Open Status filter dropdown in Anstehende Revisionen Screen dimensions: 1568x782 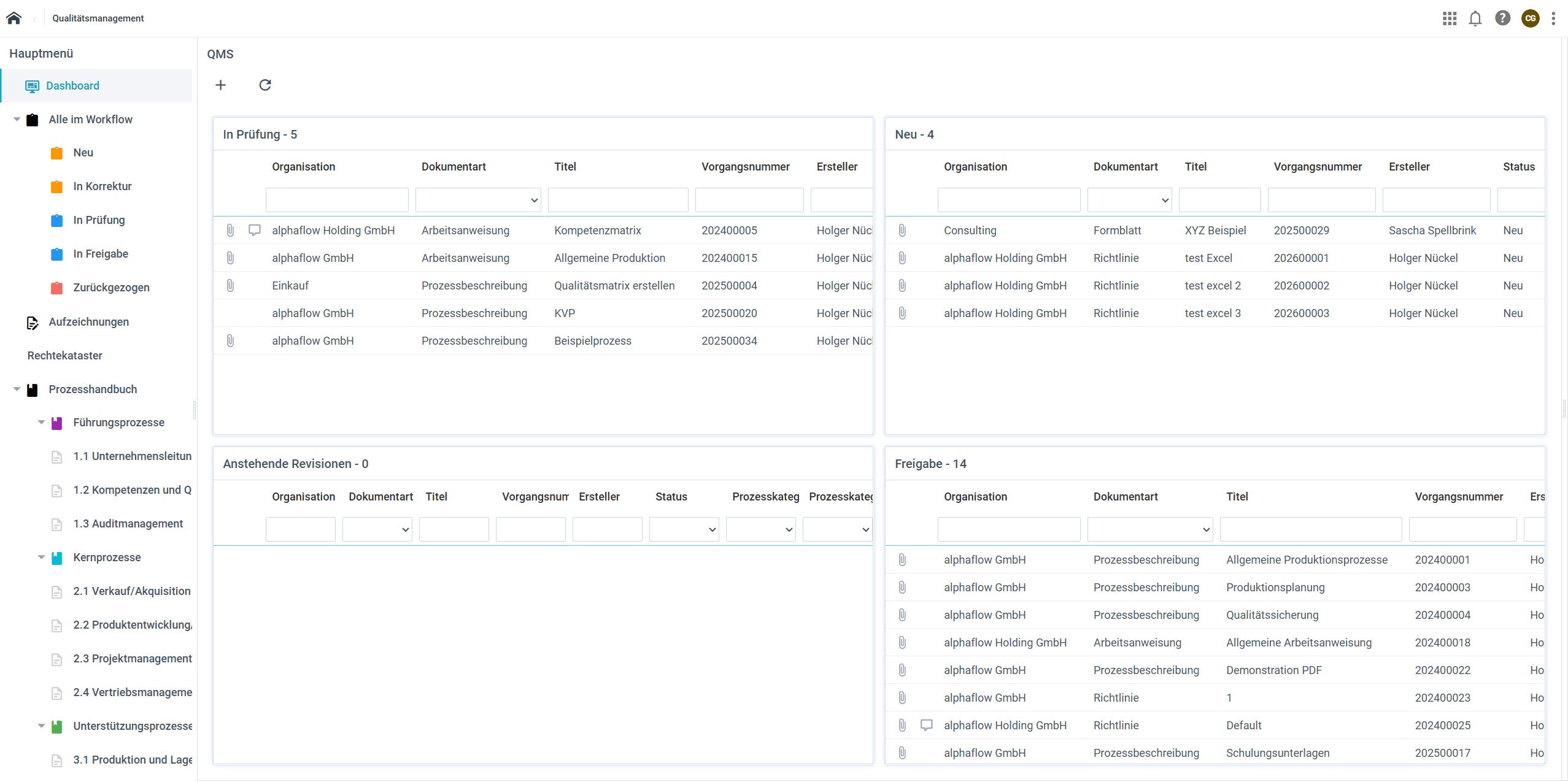[684, 529]
